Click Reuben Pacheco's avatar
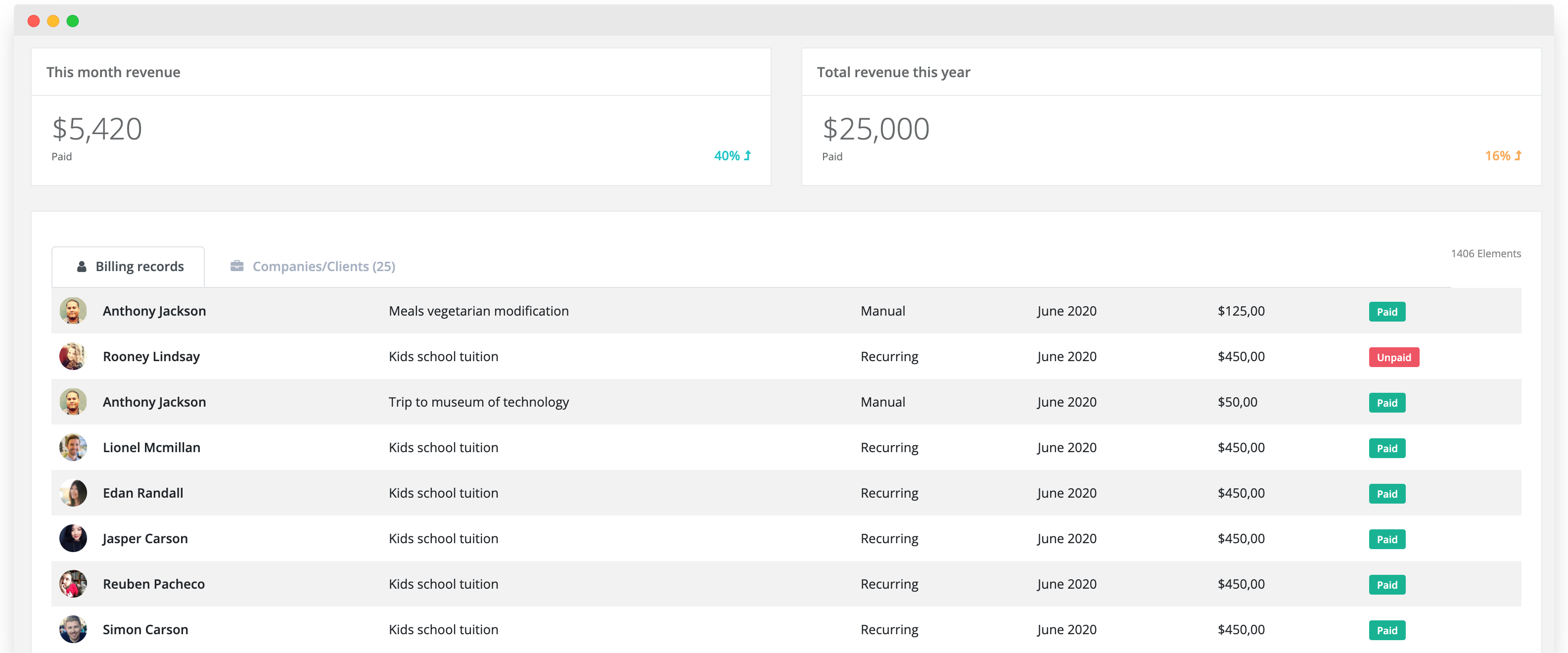This screenshot has height=653, width=1568. point(73,584)
